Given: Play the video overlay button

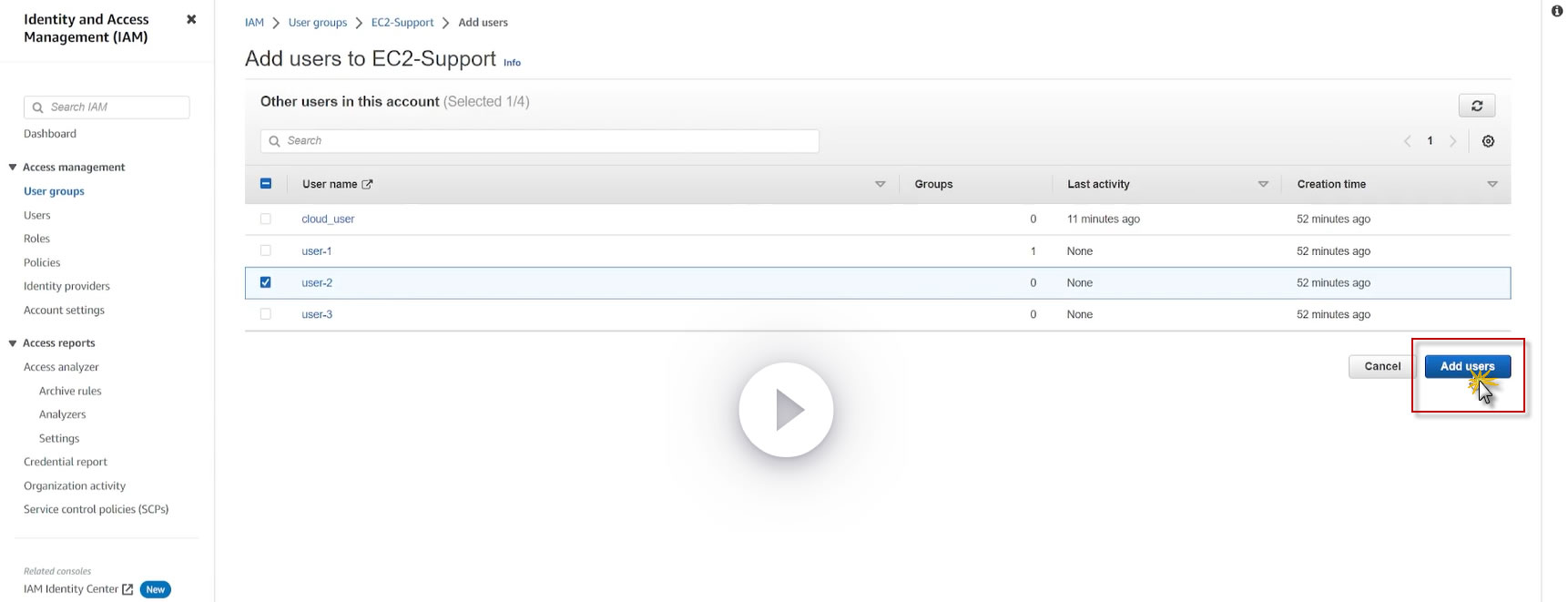Looking at the screenshot, I should tap(786, 410).
